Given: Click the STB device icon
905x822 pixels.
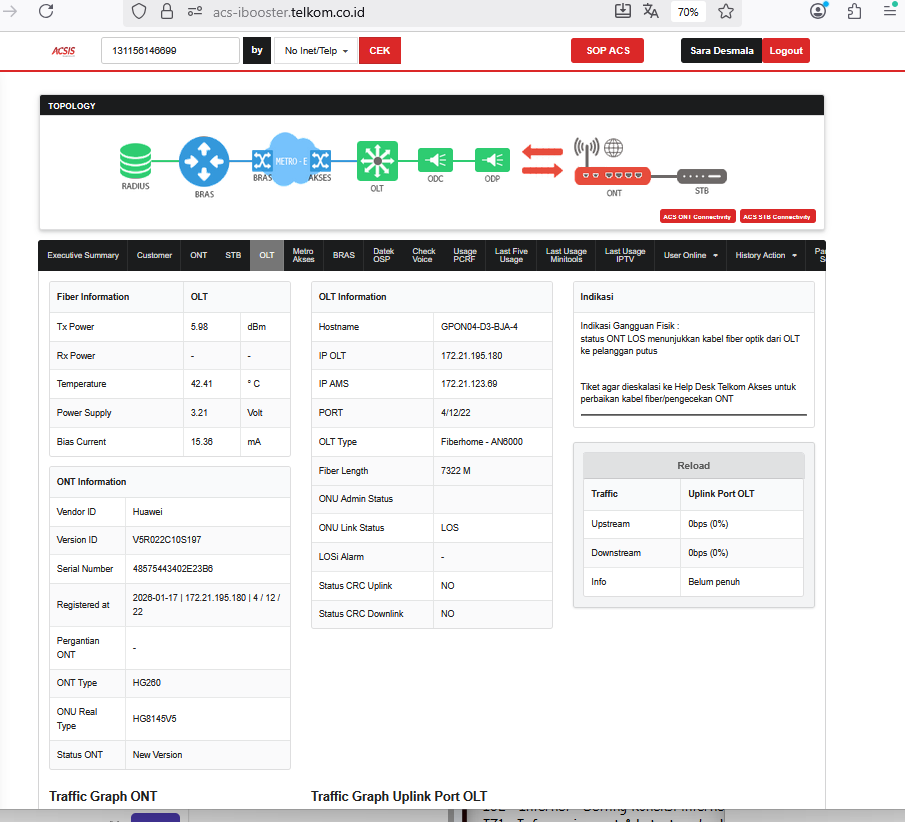Looking at the screenshot, I should tap(702, 176).
